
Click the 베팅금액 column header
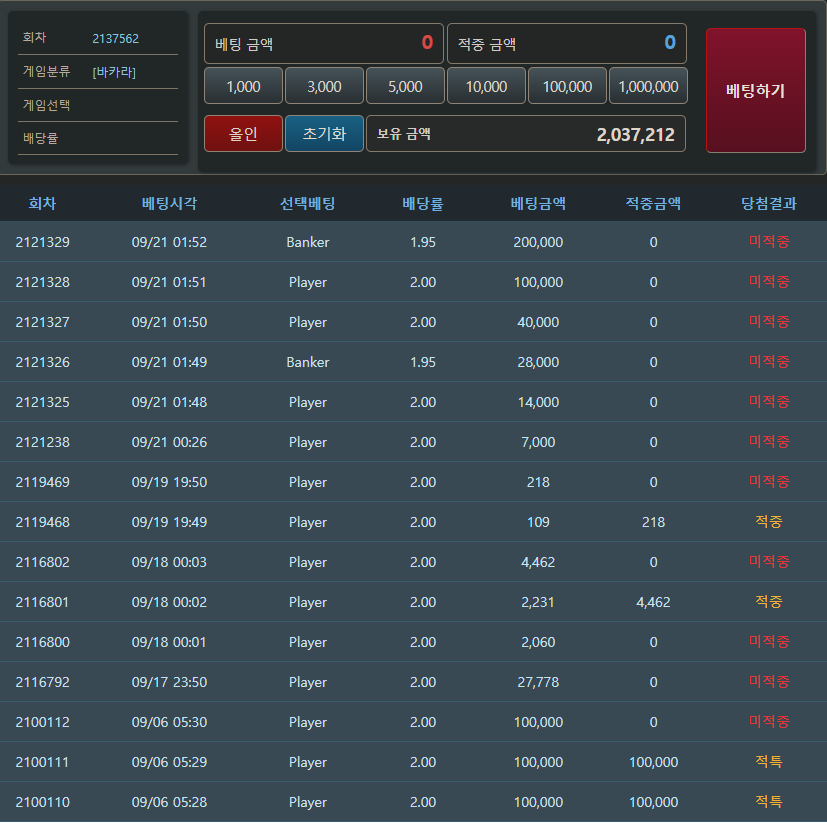tap(538, 203)
